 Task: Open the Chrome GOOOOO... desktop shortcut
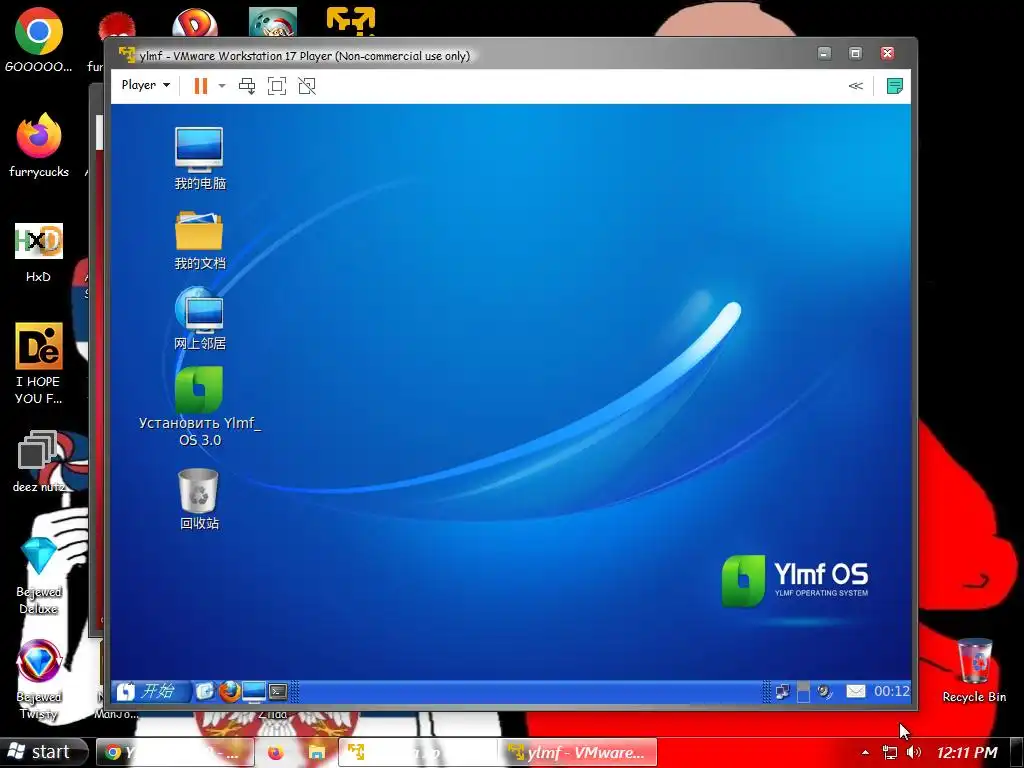click(x=39, y=40)
